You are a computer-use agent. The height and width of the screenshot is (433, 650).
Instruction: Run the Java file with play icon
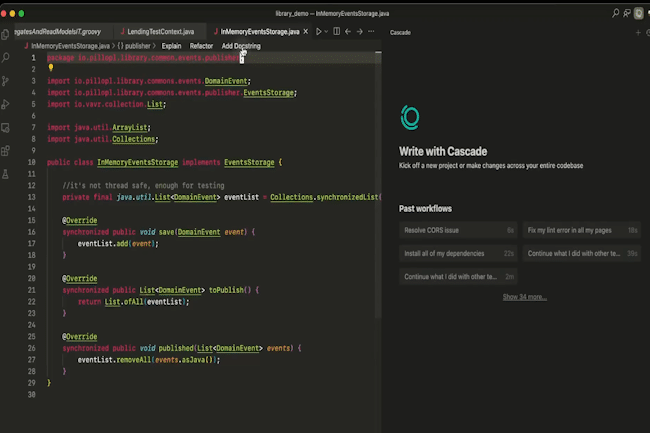pyautogui.click(x=318, y=31)
